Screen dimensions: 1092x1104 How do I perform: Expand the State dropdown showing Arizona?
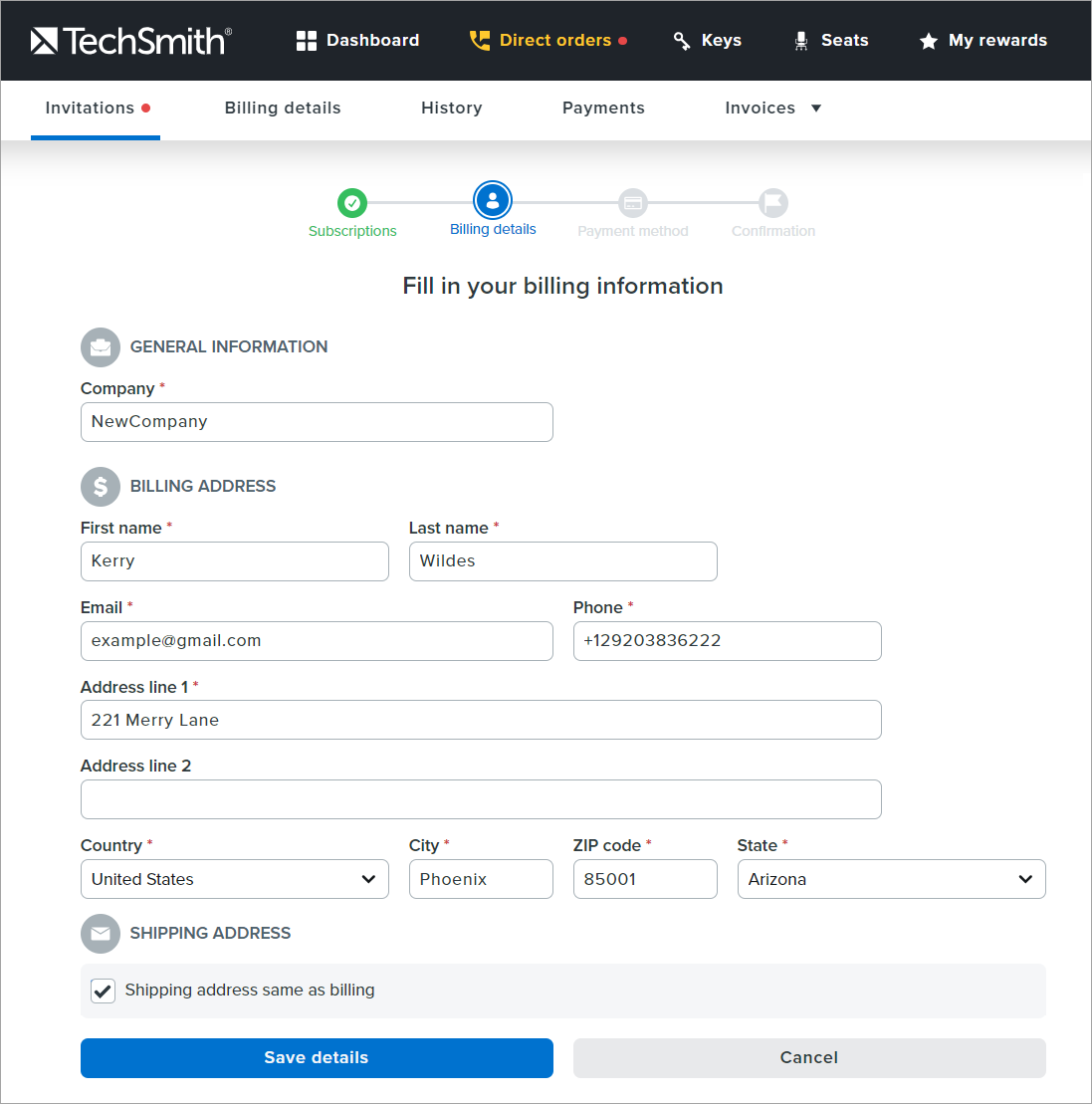point(891,879)
